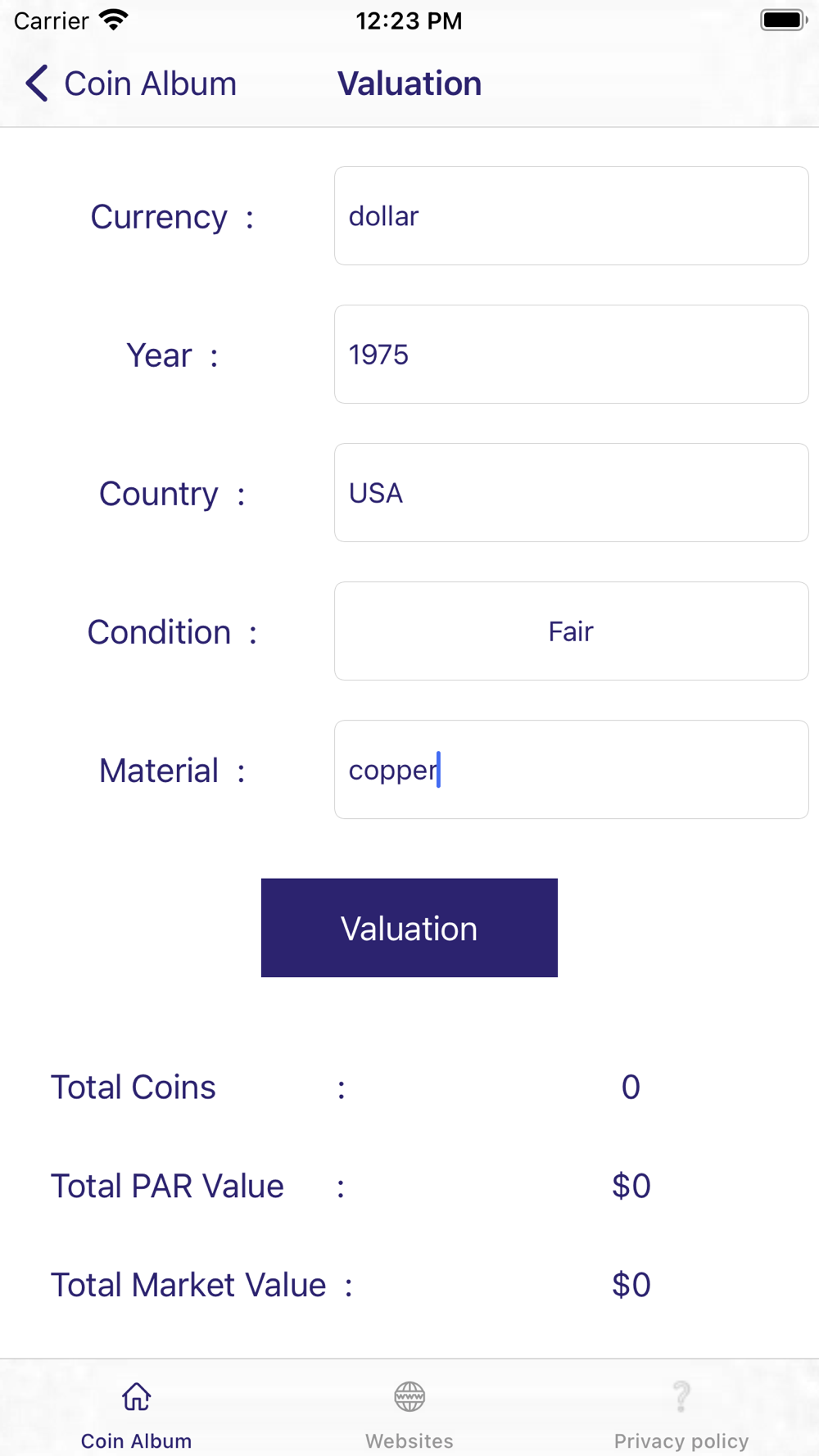Tap the back chevron arrow icon
This screenshot has width=819, height=1456.
(37, 84)
